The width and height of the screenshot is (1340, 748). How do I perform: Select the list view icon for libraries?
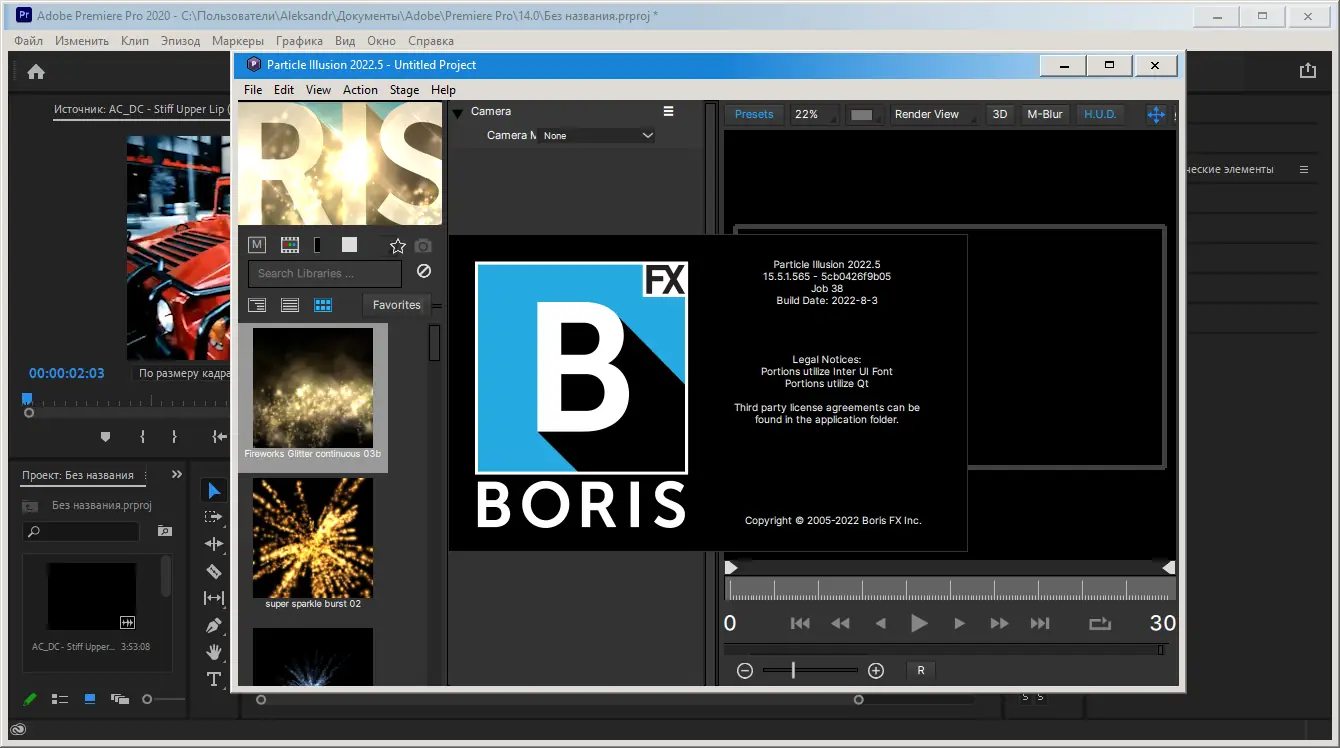[x=290, y=304]
